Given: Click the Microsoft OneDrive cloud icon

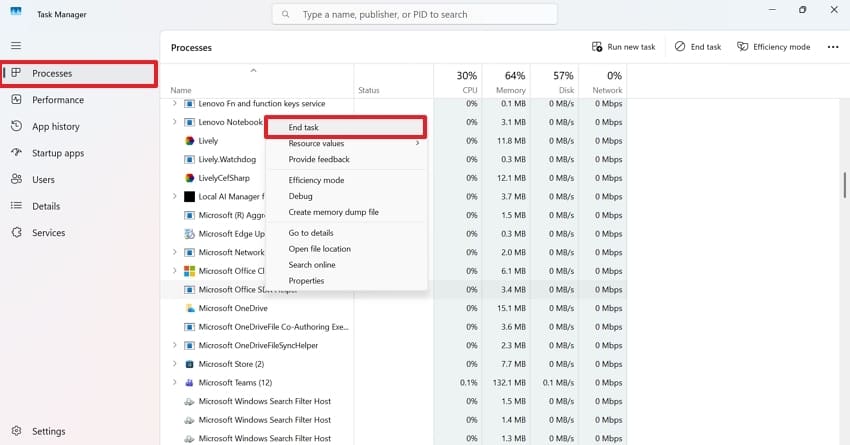Looking at the screenshot, I should (190, 308).
